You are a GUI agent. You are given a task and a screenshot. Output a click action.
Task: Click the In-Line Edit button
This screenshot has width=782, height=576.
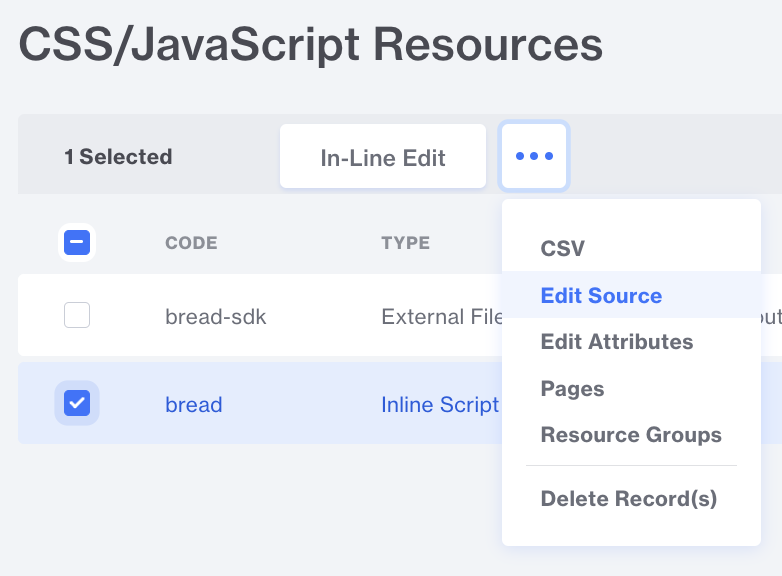pos(383,157)
